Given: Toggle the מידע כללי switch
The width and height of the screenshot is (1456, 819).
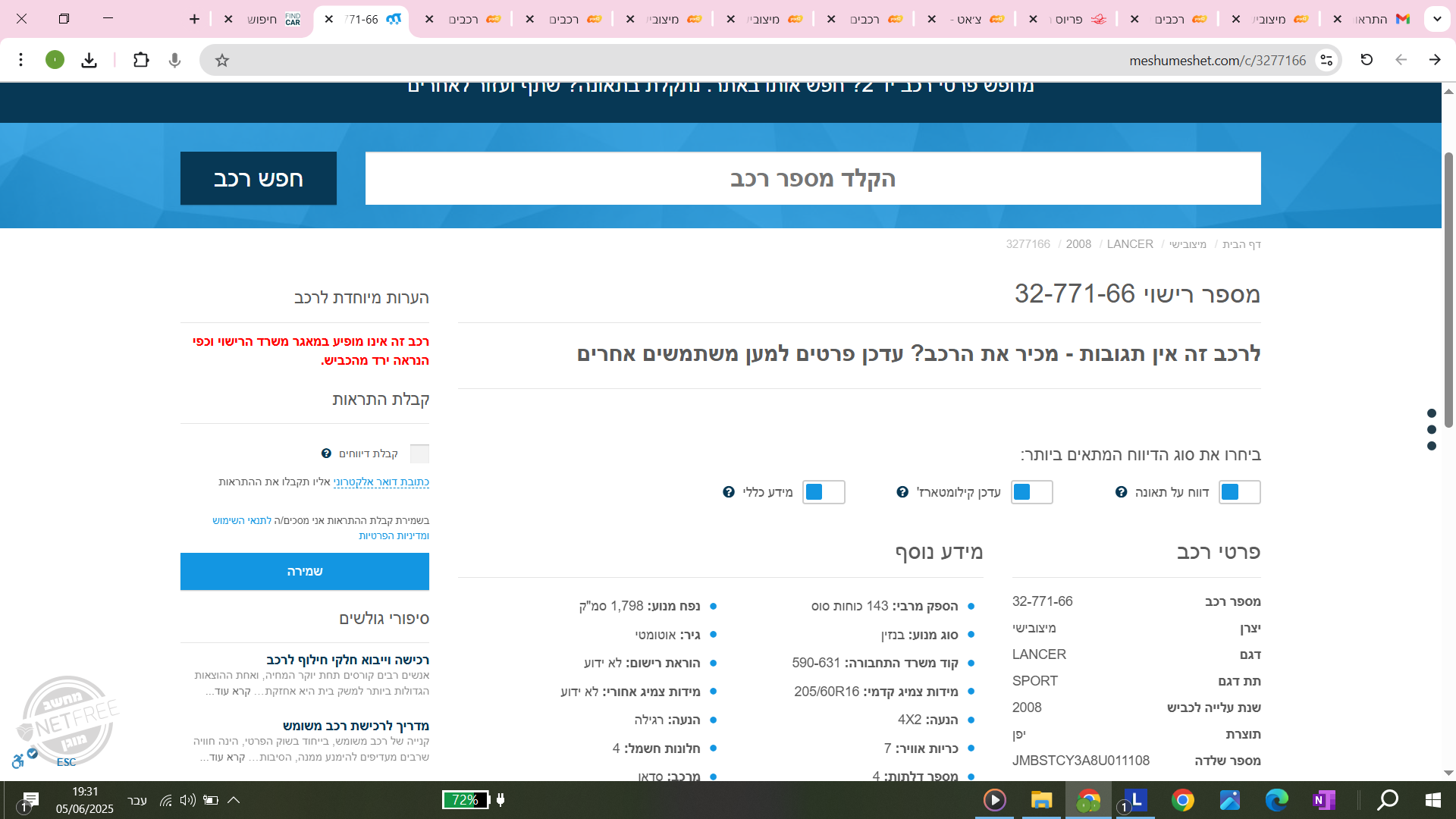Looking at the screenshot, I should [824, 492].
